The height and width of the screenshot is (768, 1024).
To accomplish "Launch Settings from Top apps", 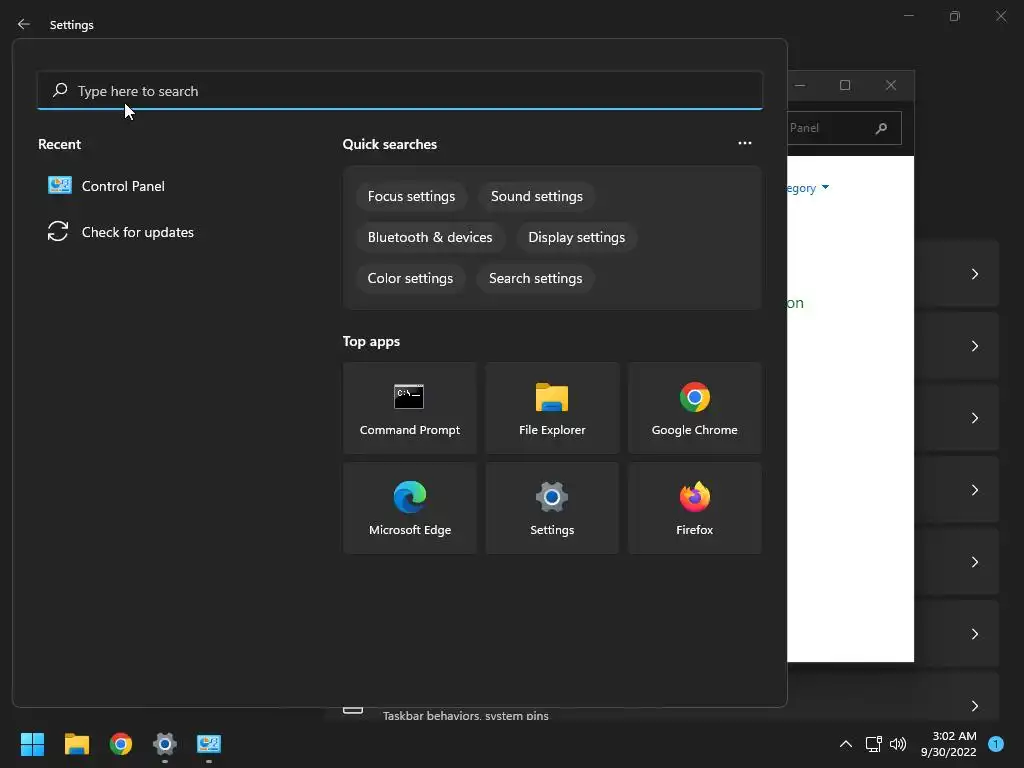I will tap(552, 508).
